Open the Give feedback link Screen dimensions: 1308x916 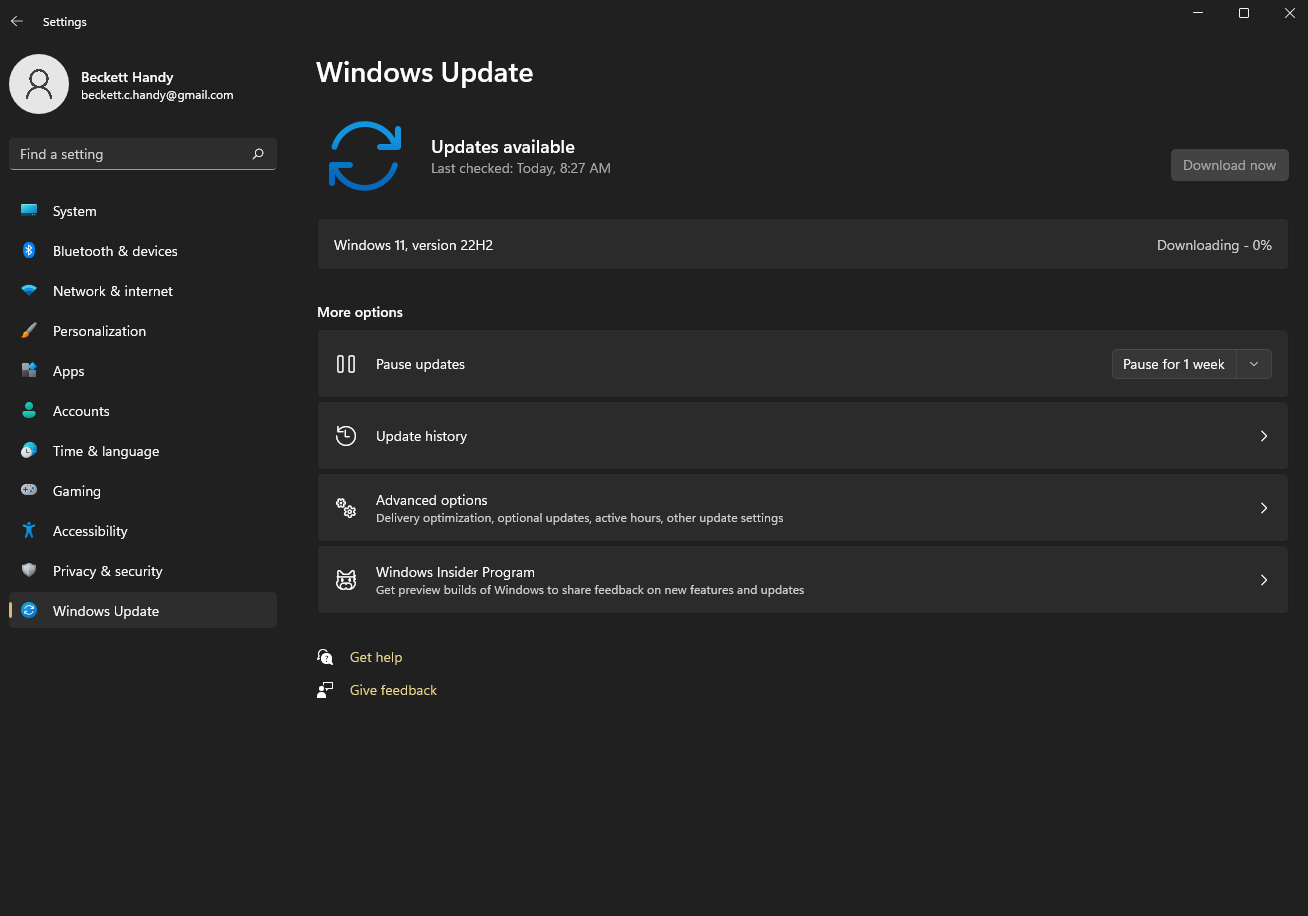393,690
